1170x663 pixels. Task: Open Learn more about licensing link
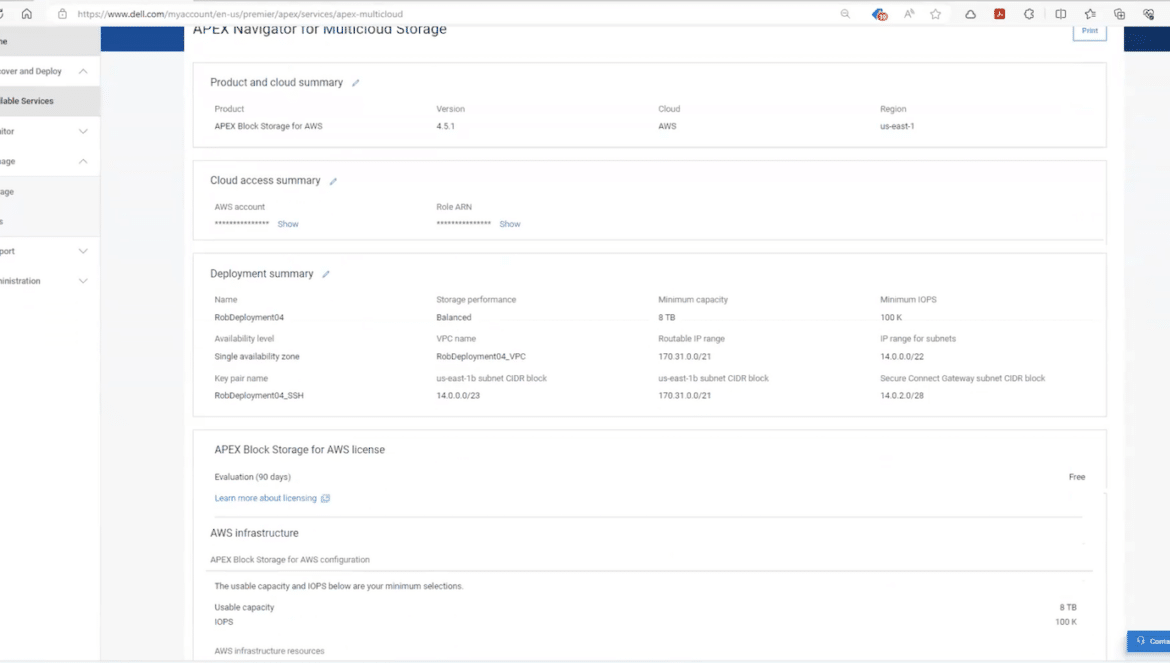click(266, 498)
